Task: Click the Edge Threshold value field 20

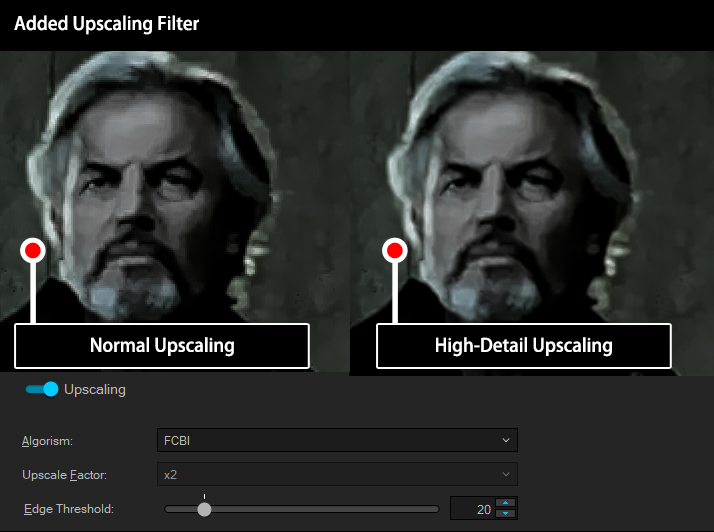Action: tap(473, 509)
